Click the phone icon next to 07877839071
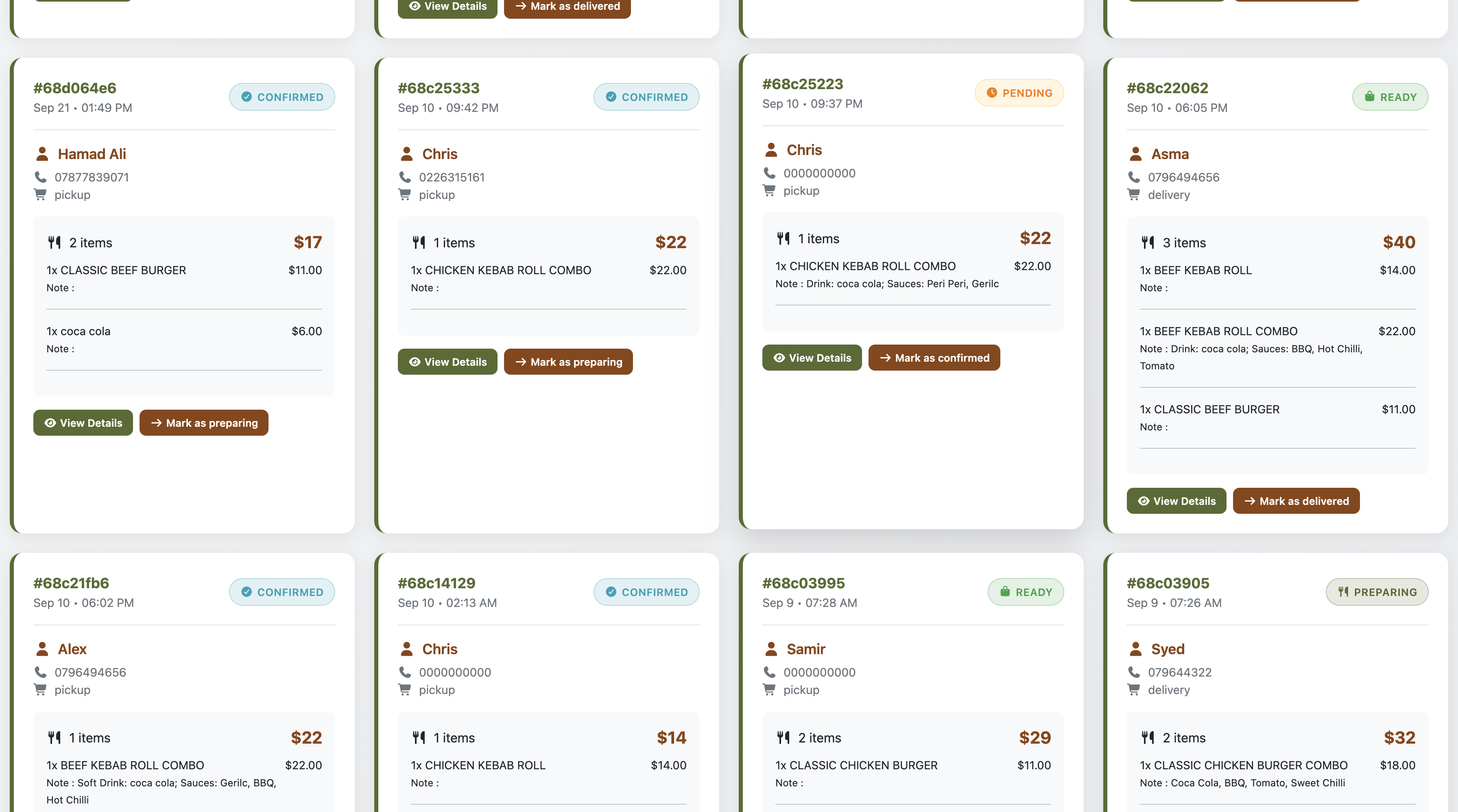 (x=41, y=177)
